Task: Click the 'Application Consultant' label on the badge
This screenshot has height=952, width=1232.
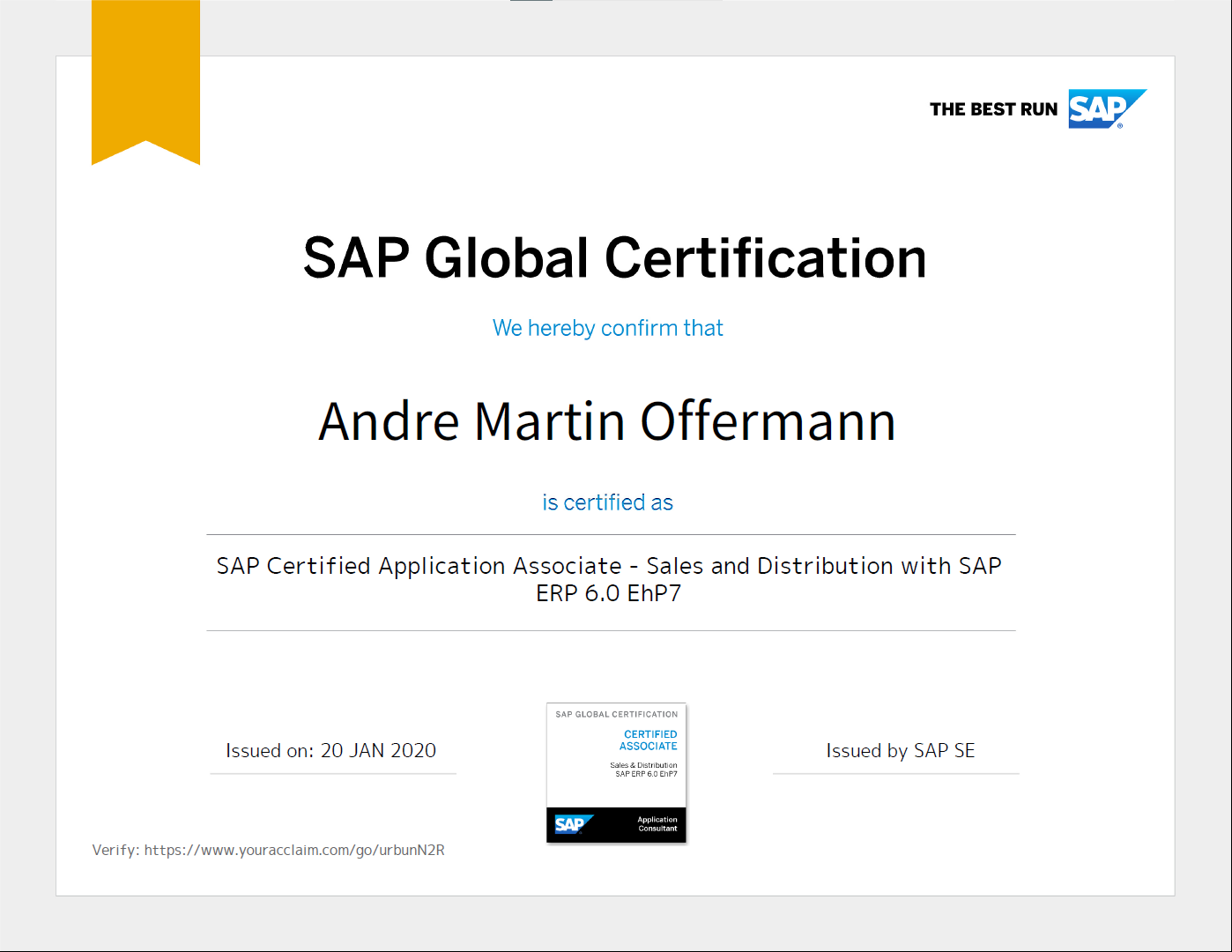Action: pos(657,824)
